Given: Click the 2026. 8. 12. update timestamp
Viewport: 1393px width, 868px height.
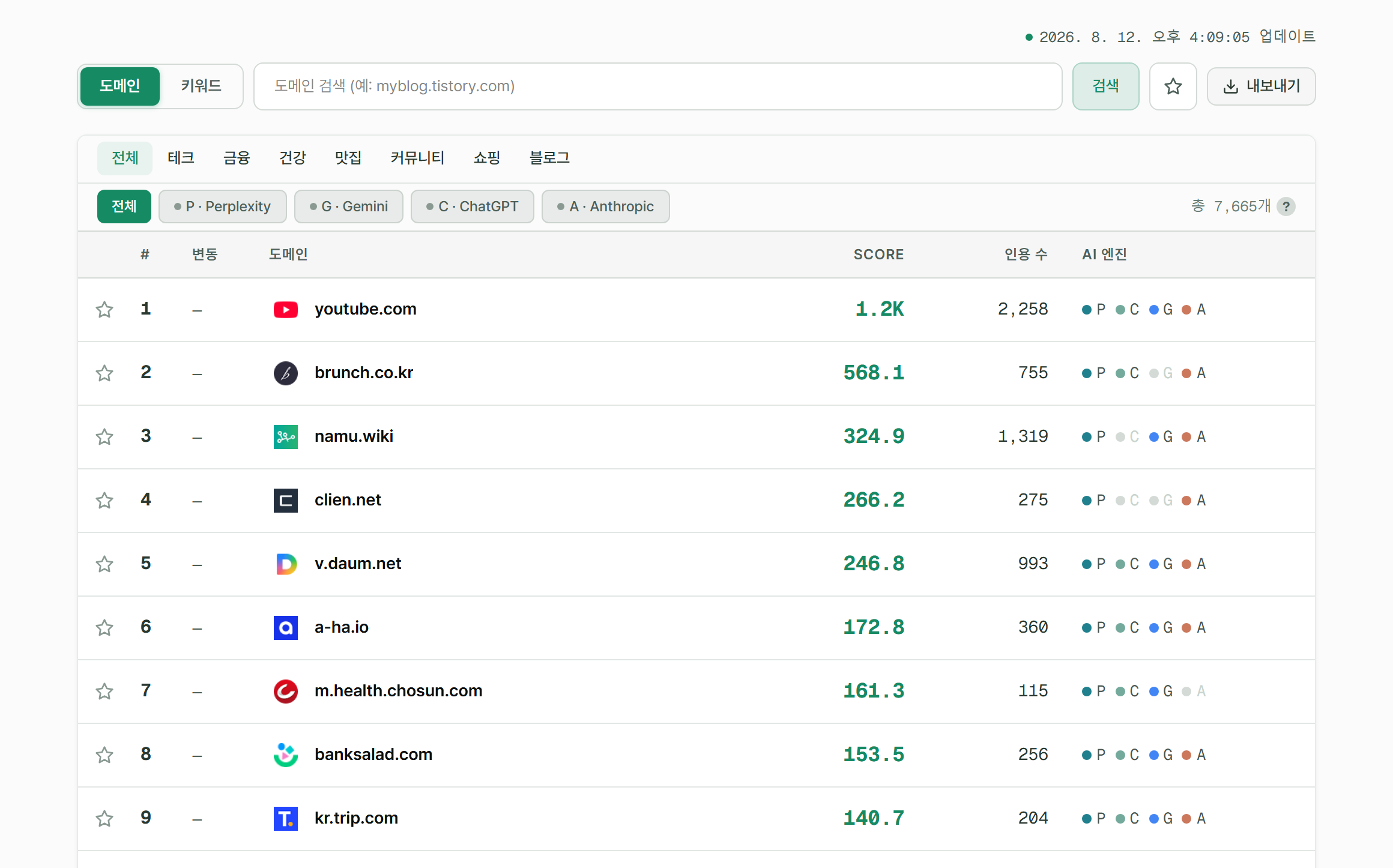Looking at the screenshot, I should tap(1177, 37).
